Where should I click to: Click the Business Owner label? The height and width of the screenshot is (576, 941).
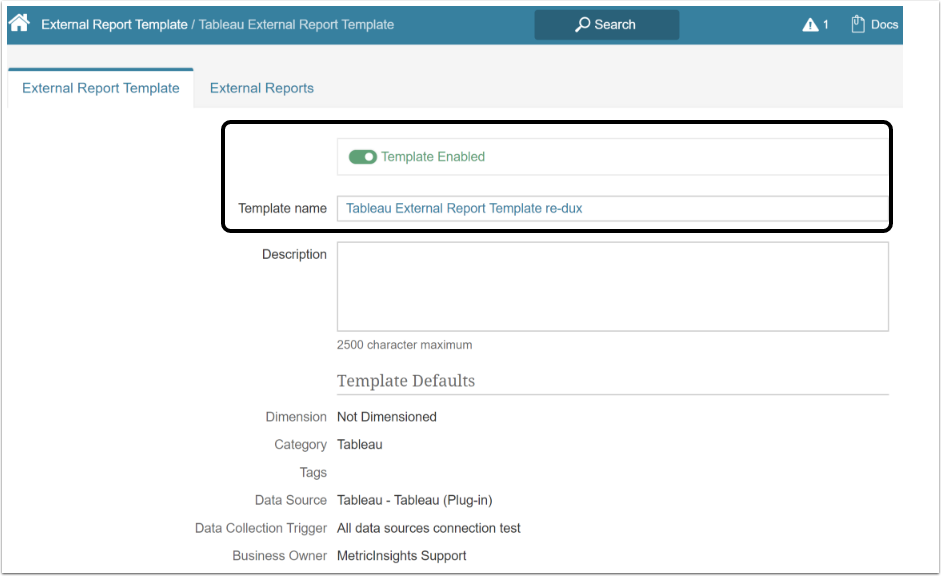pyautogui.click(x=280, y=556)
